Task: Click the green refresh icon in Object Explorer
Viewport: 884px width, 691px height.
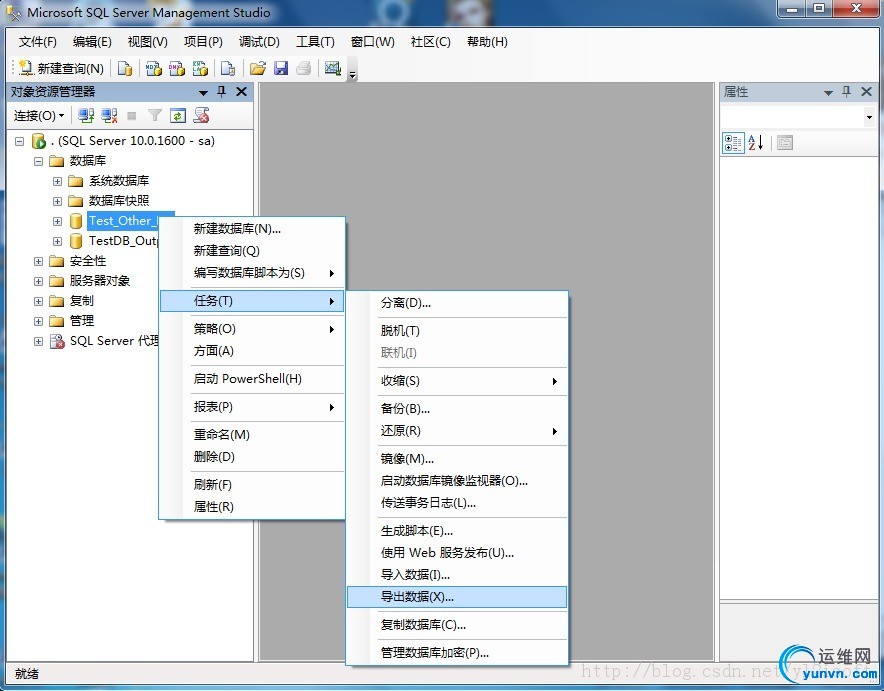Action: (x=178, y=116)
